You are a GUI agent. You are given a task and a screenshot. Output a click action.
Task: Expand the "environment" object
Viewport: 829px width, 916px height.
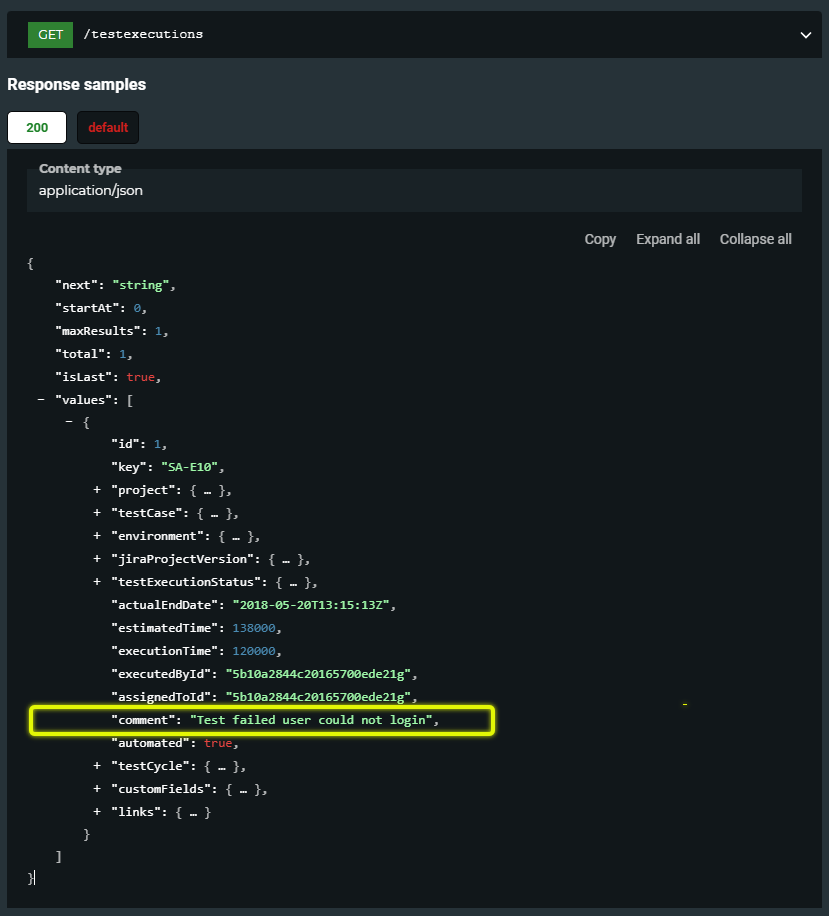click(x=97, y=536)
